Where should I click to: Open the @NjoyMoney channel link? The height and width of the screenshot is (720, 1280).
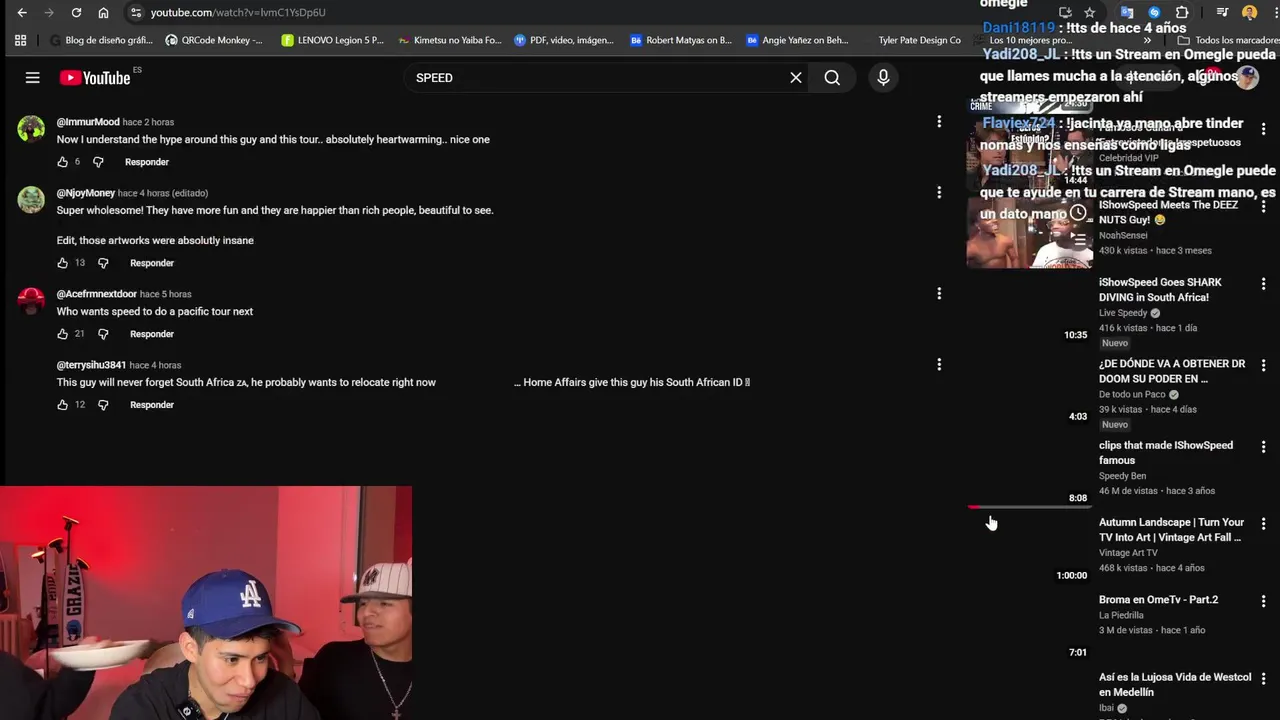pyautogui.click(x=86, y=193)
